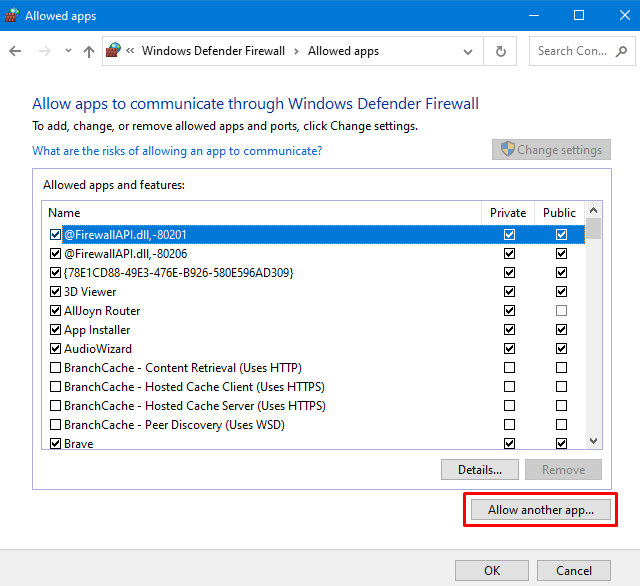Select Windows Defender Firewall breadcrumb
This screenshot has width=640, height=586.
pos(213,51)
